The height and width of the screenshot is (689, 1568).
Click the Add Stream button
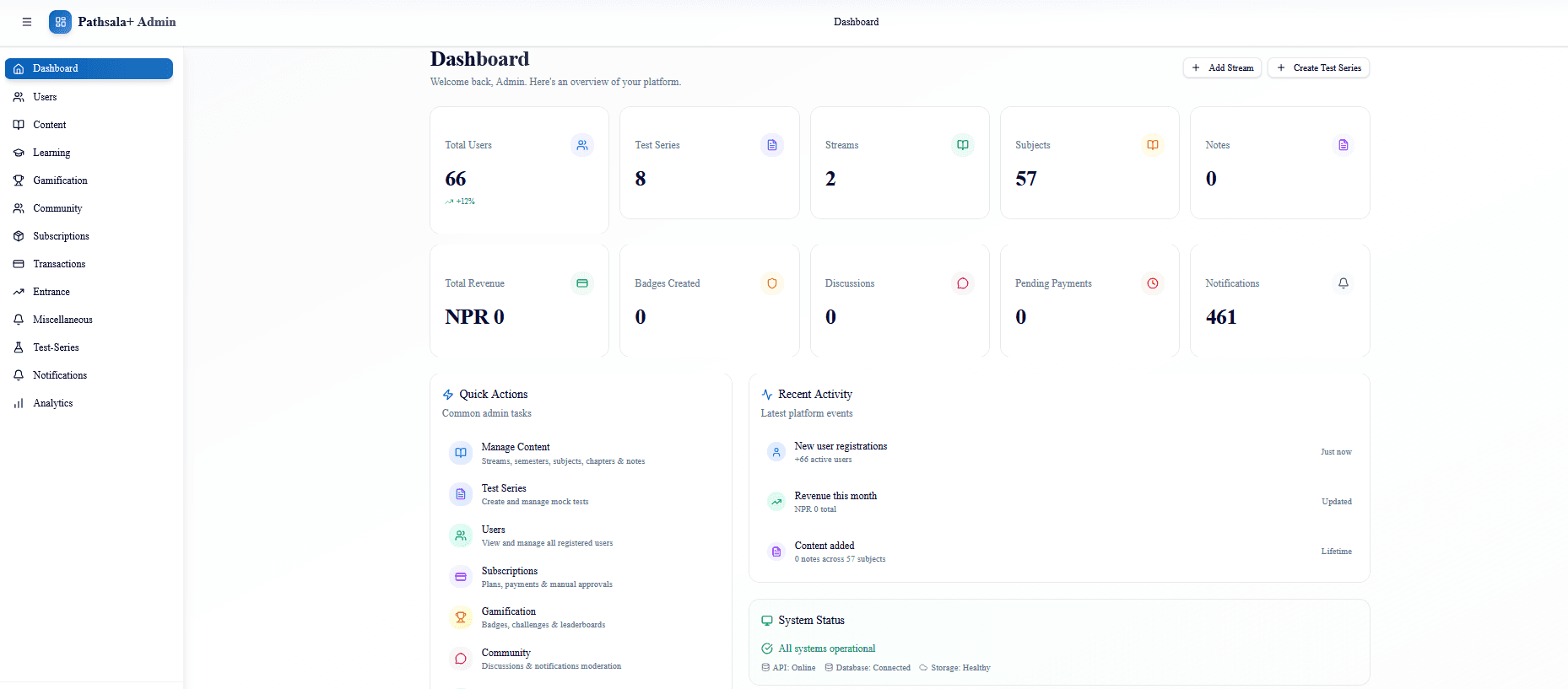1222,67
